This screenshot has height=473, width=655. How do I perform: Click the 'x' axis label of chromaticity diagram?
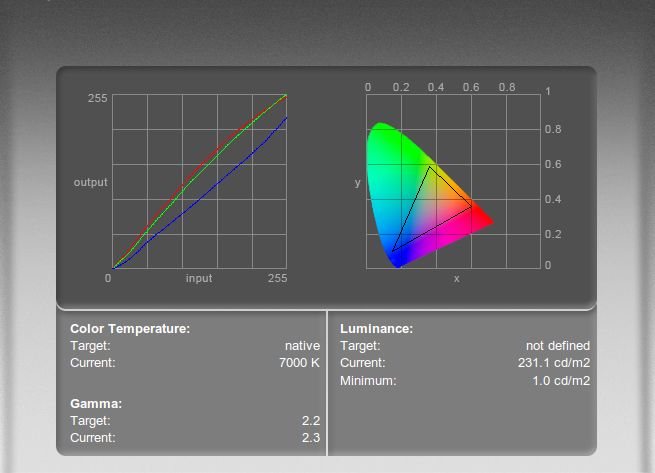457,279
